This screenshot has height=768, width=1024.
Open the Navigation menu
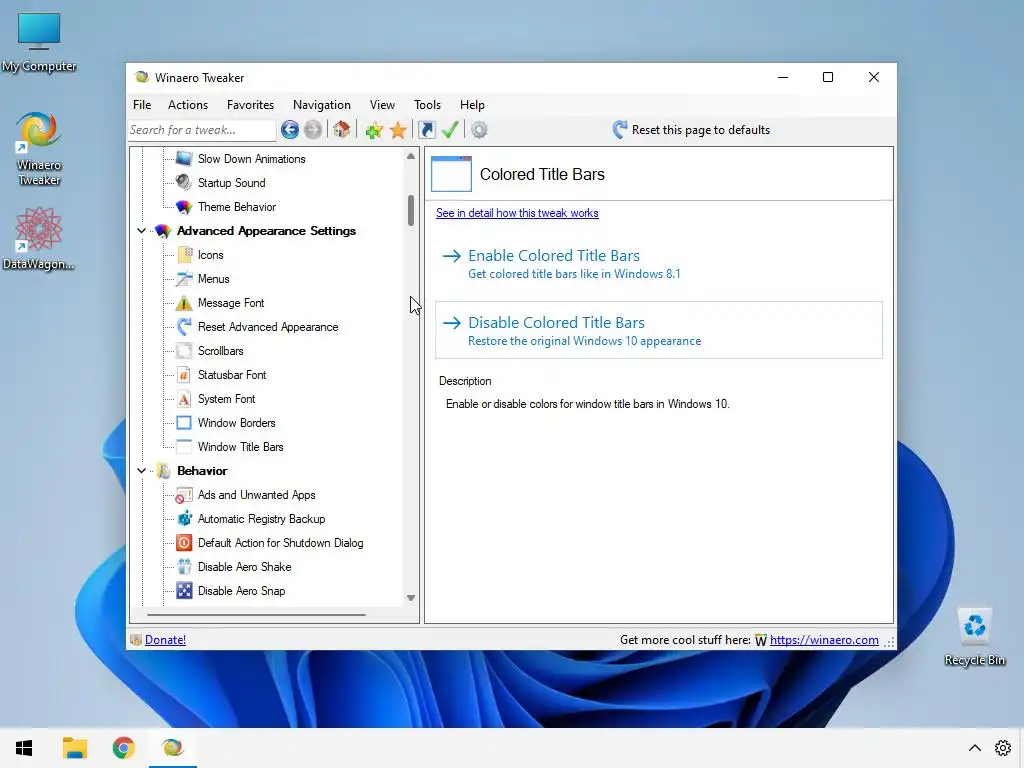(x=322, y=105)
